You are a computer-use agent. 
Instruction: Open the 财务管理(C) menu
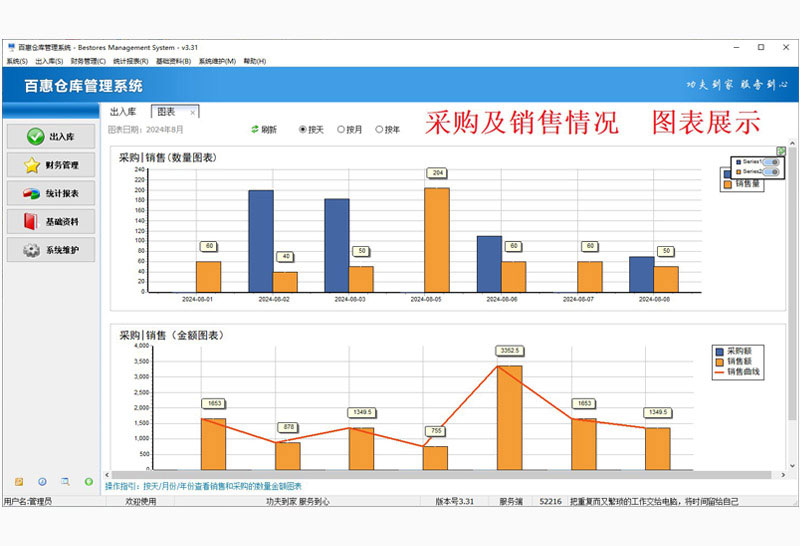coord(88,61)
